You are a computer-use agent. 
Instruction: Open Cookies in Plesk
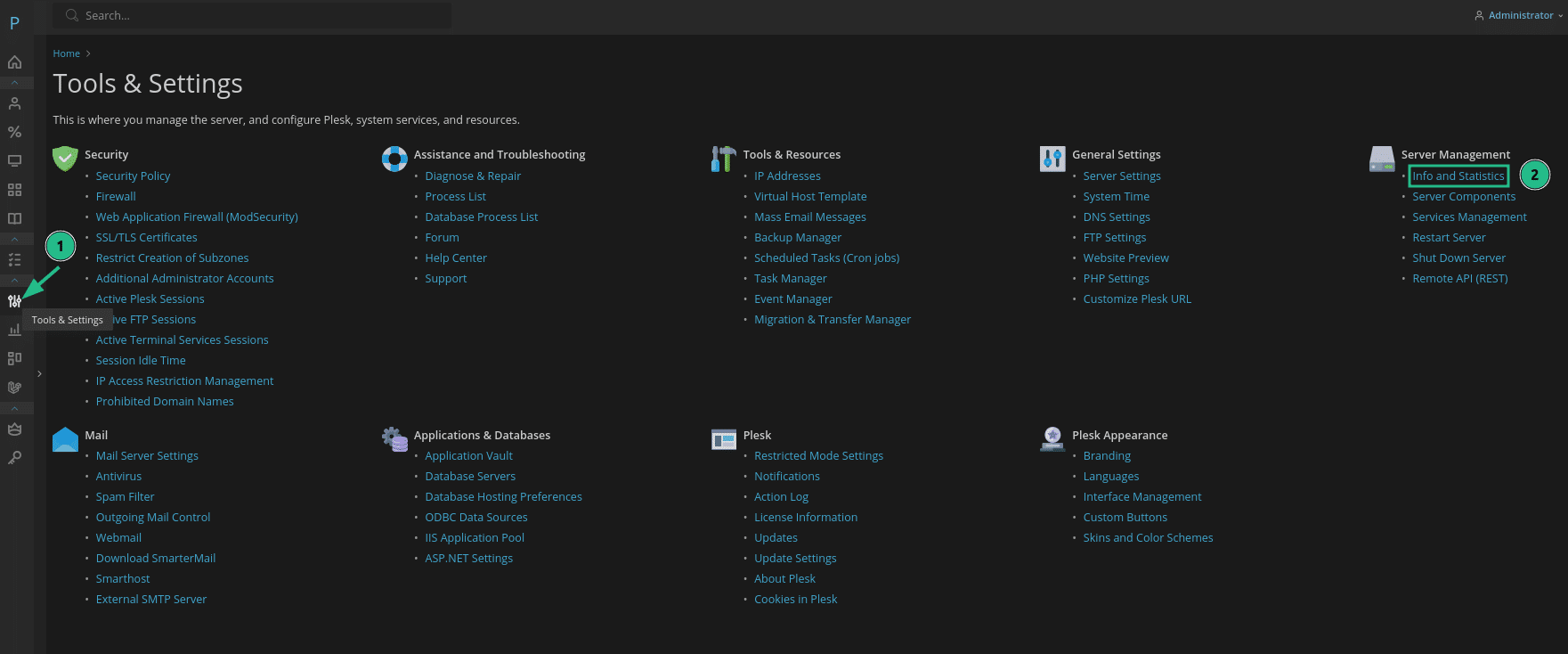pos(795,600)
